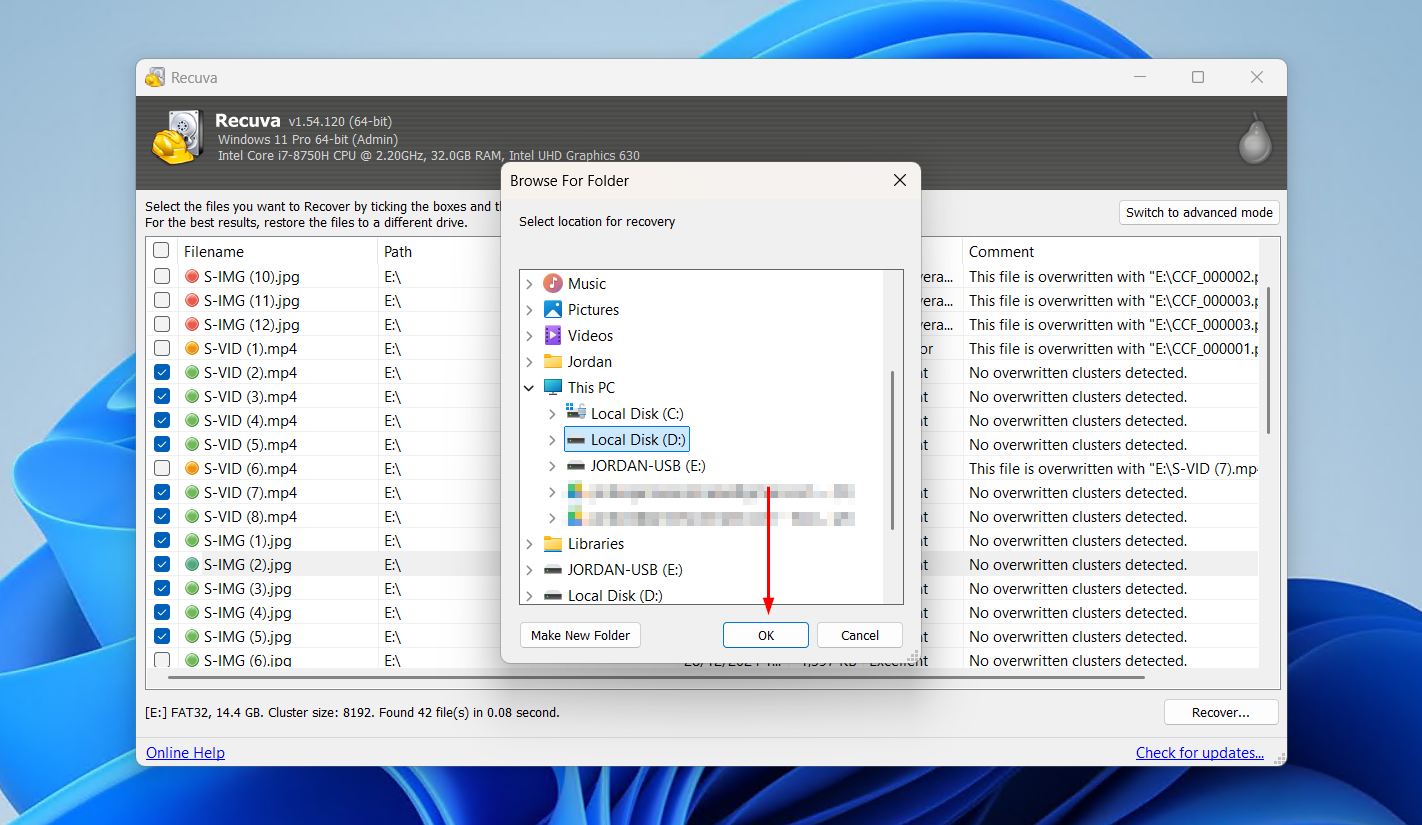Click the Jordan user folder icon
Image resolution: width=1422 pixels, height=825 pixels.
553,362
